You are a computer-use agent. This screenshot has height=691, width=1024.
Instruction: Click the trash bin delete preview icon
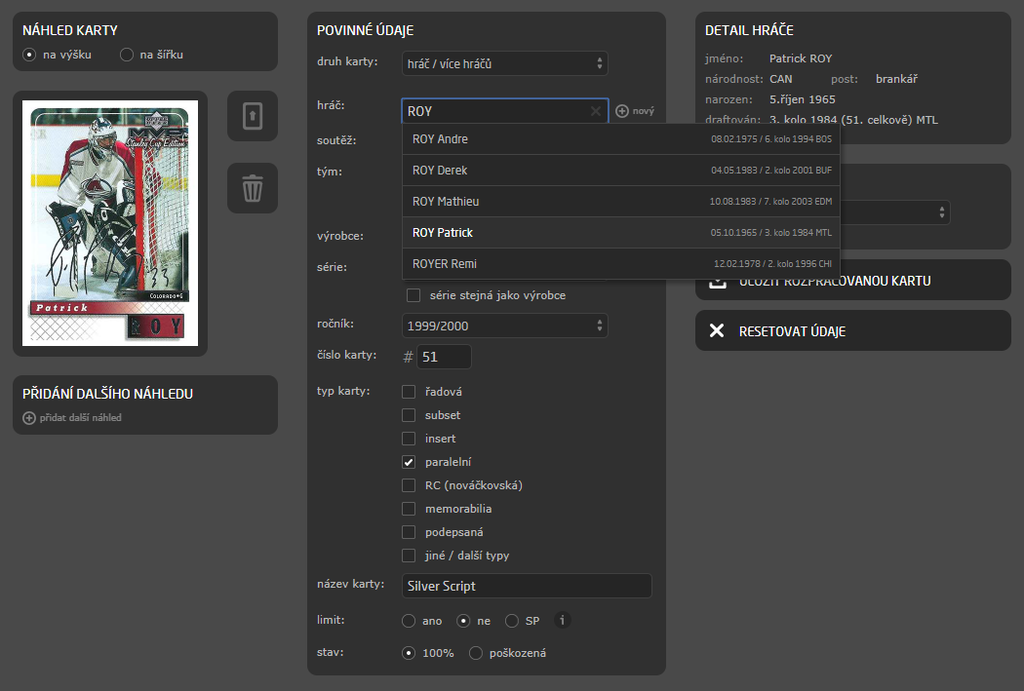point(253,188)
